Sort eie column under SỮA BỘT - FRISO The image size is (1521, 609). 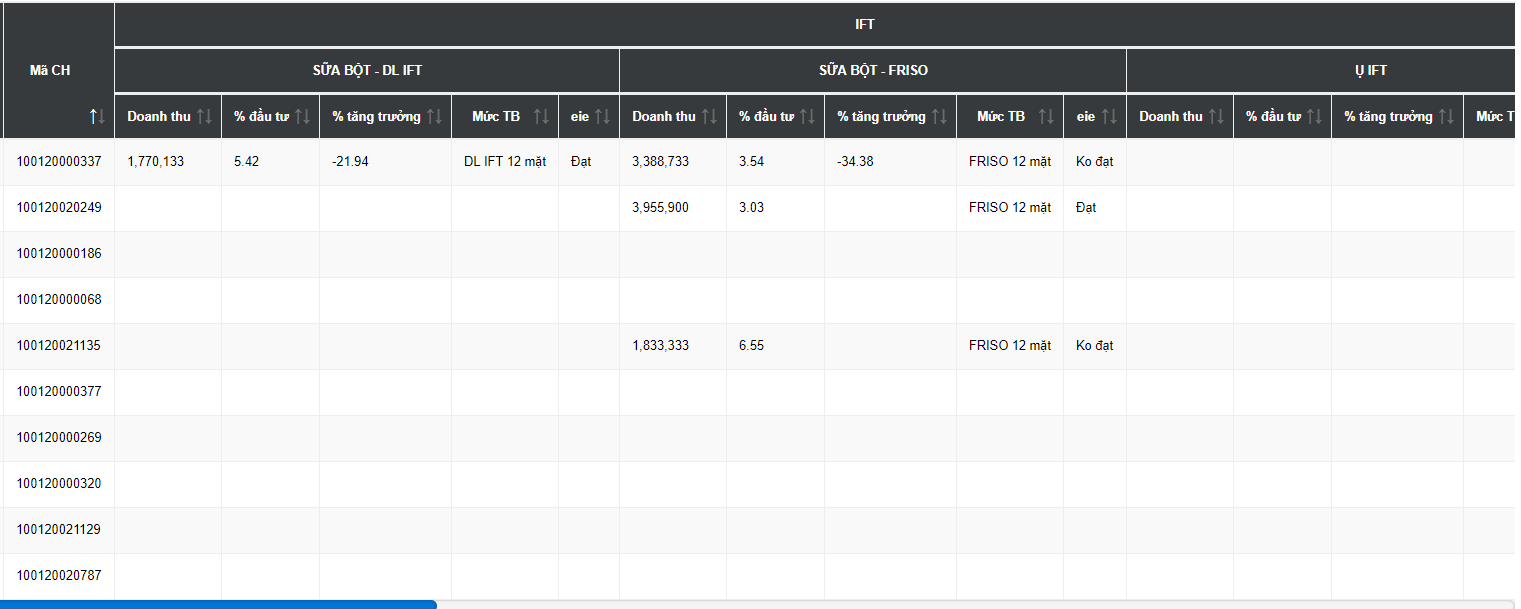1109,117
